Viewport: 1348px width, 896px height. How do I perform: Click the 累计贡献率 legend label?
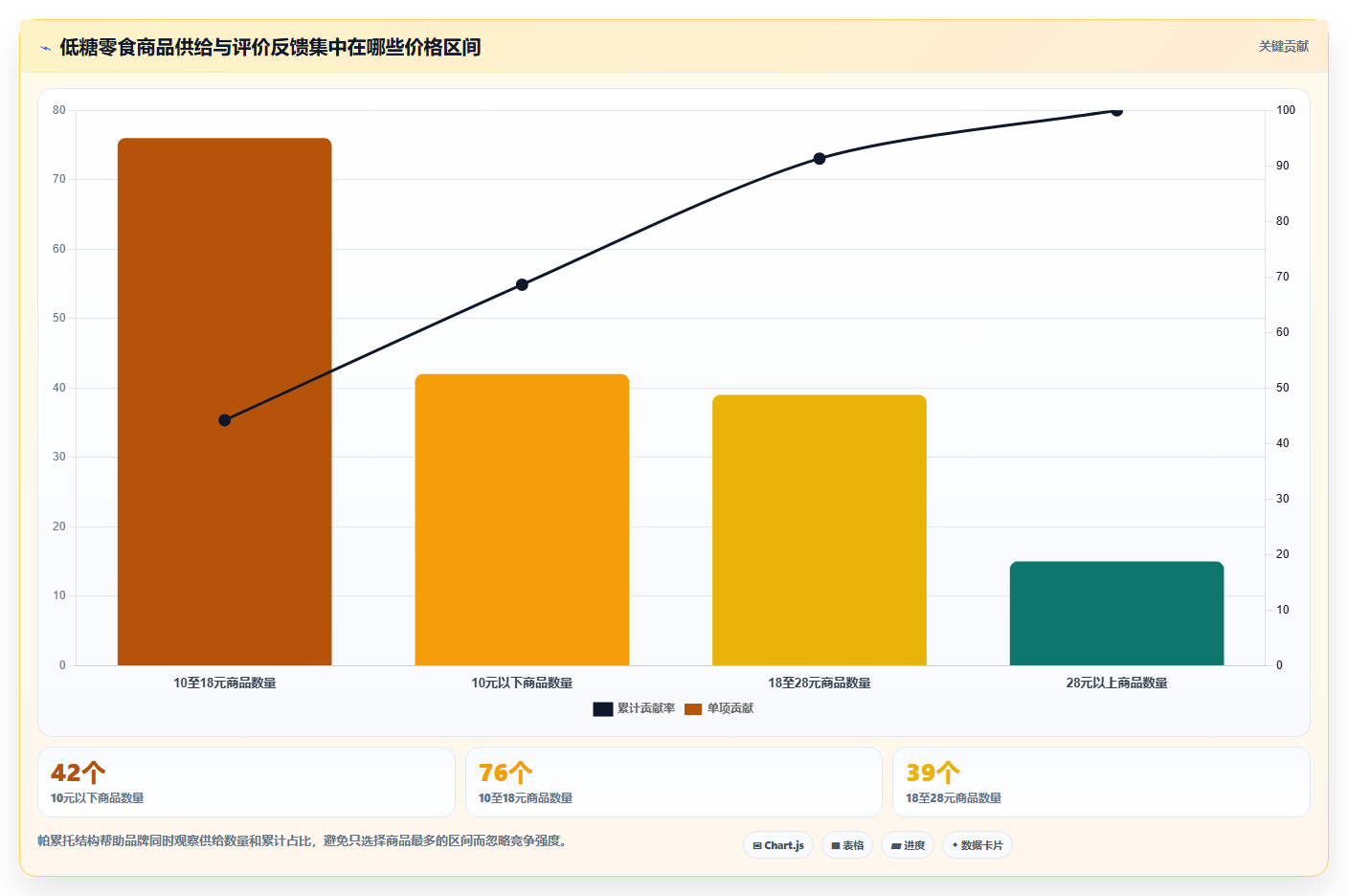[x=646, y=709]
